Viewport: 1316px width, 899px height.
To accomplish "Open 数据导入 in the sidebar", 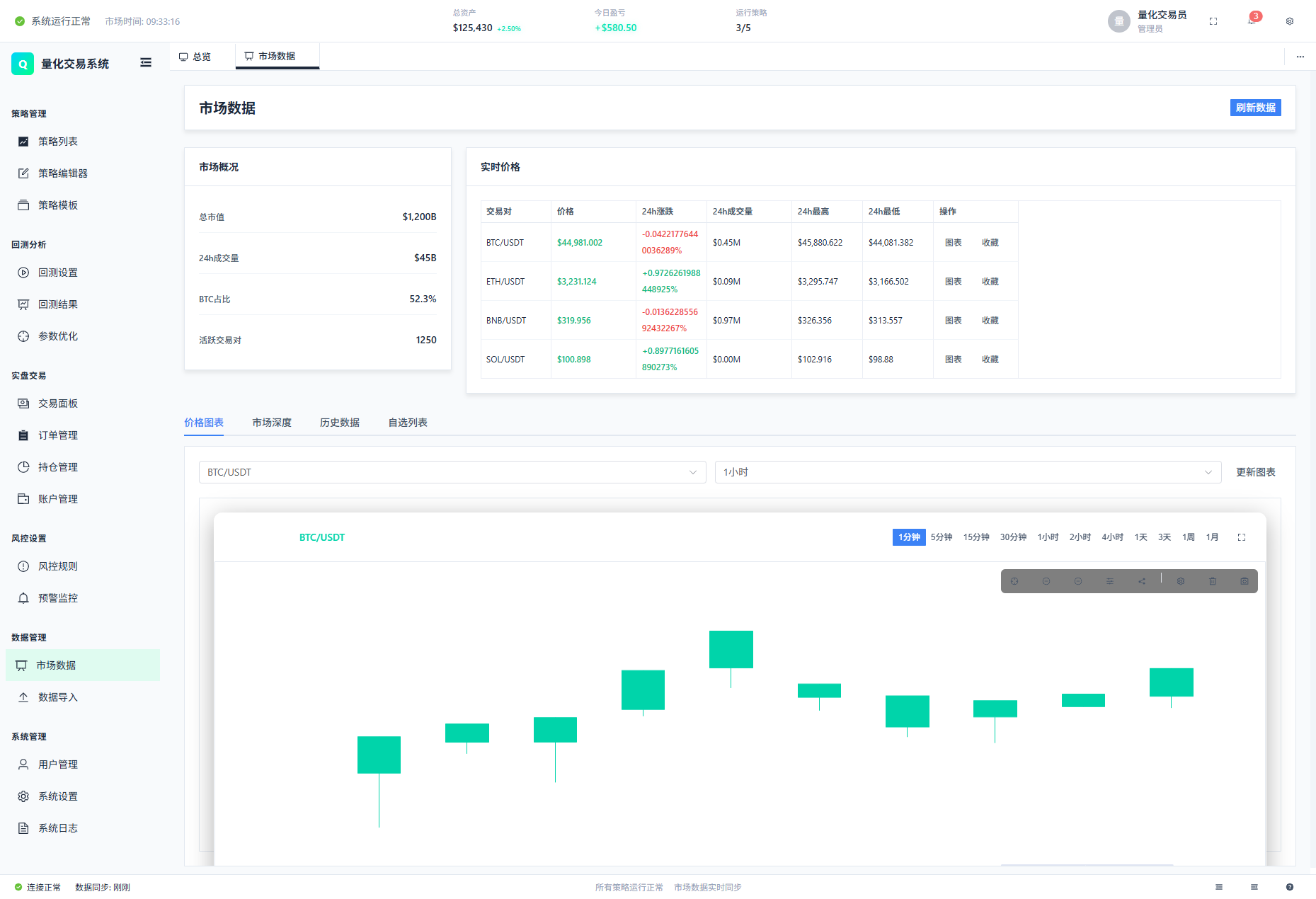I will point(83,697).
